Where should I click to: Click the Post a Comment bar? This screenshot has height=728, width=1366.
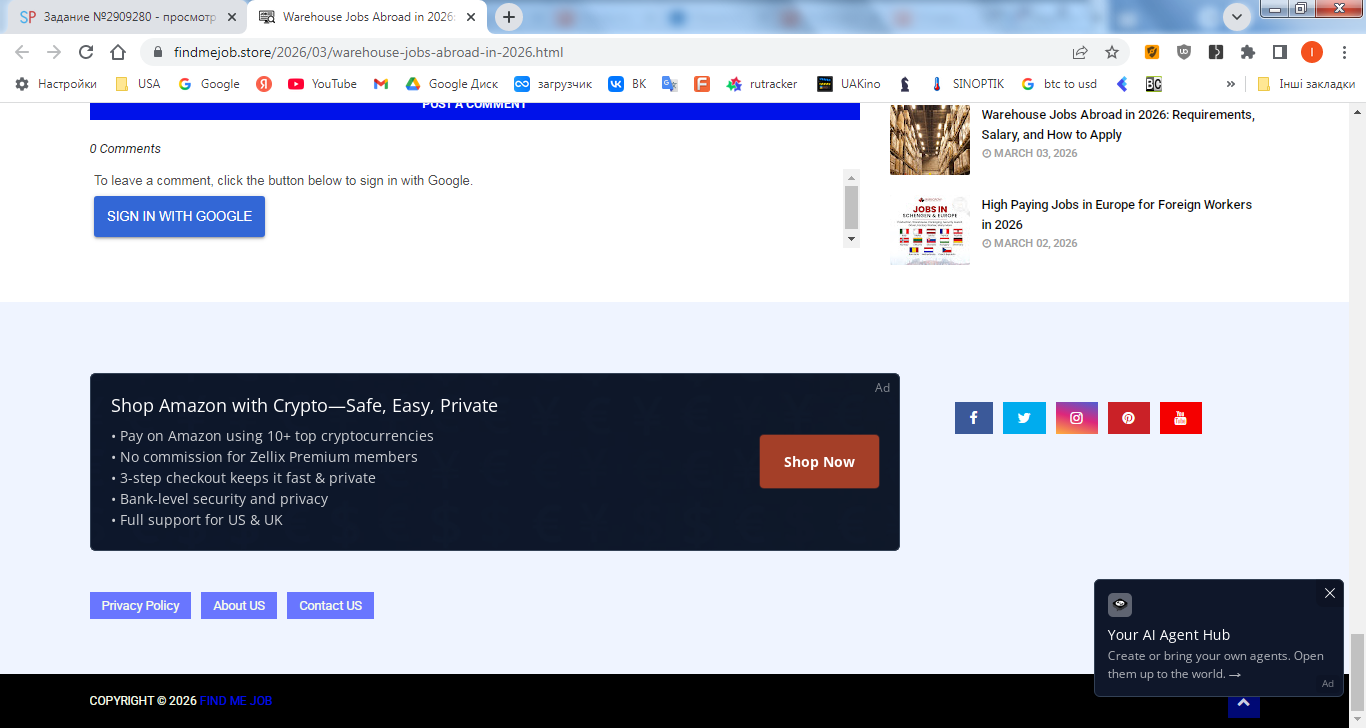click(x=475, y=110)
